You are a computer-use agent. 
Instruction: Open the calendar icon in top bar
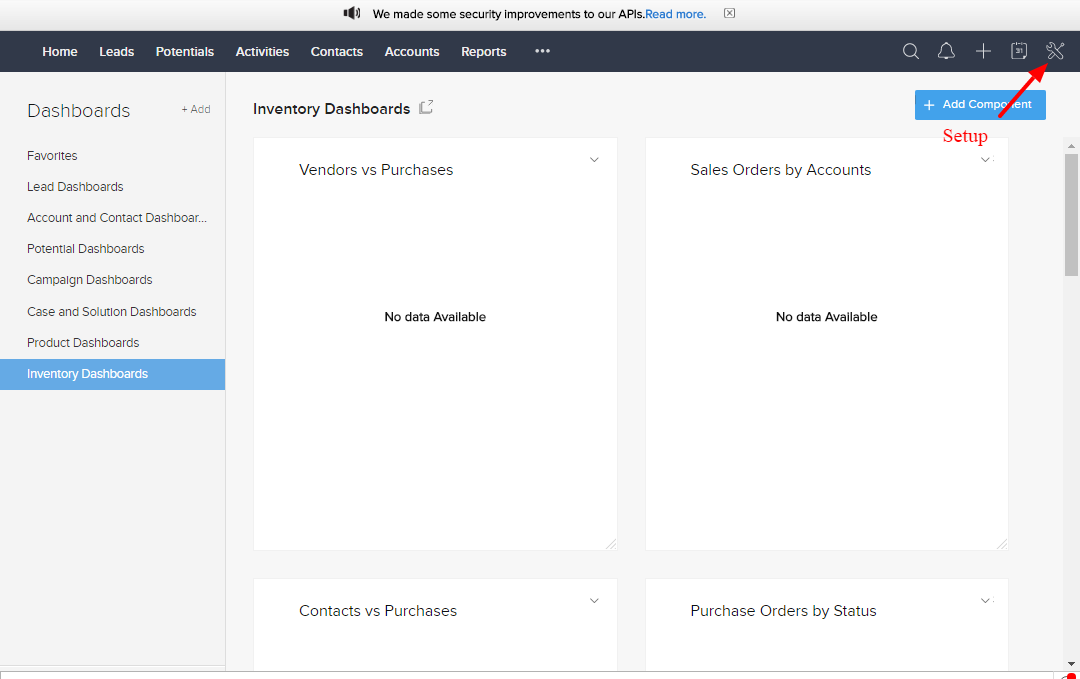[x=1019, y=51]
